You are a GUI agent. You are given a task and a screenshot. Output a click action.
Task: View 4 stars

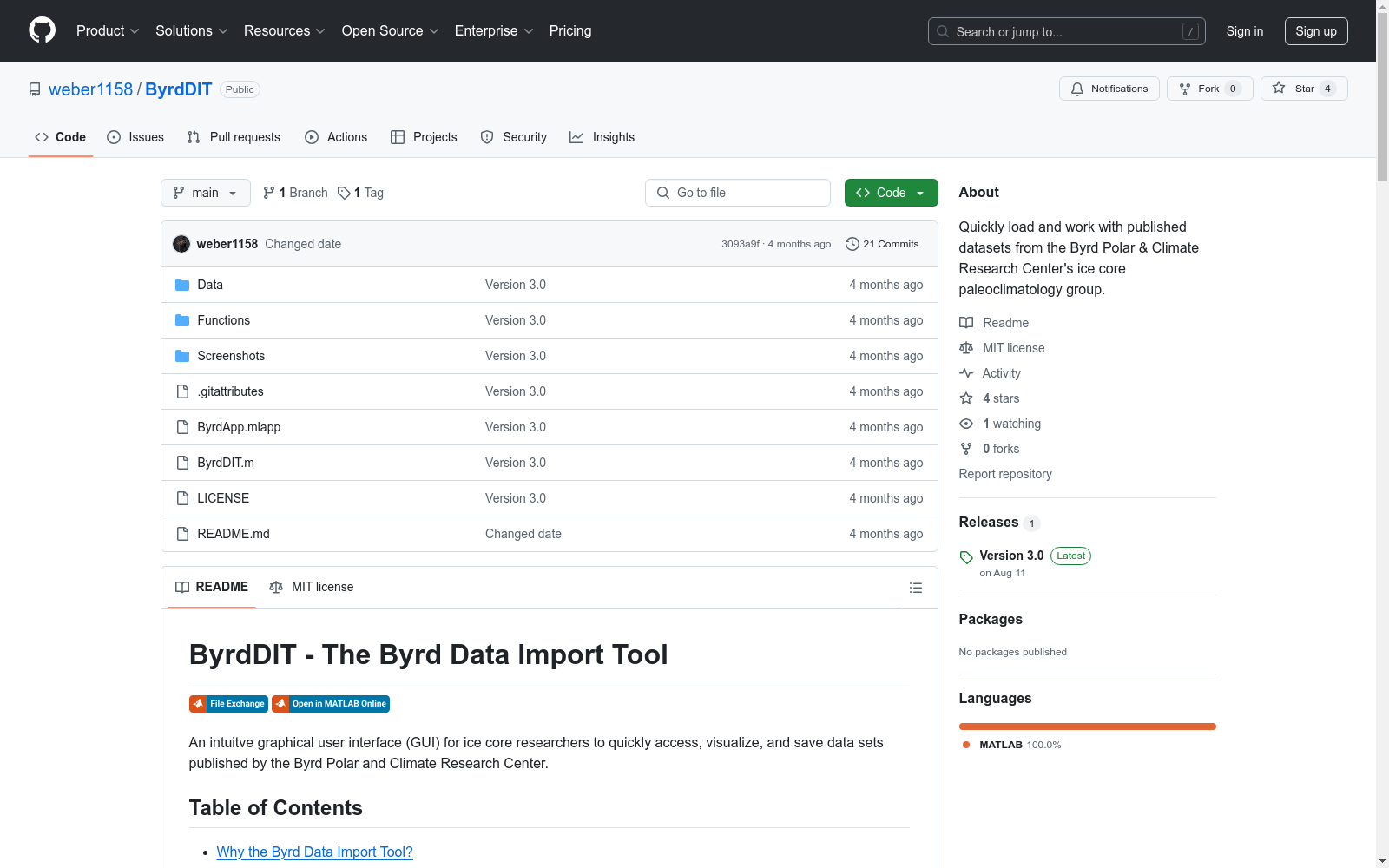click(990, 398)
